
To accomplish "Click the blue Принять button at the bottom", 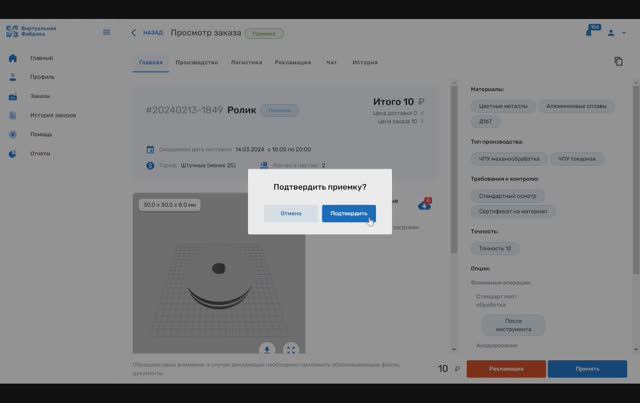I will click(587, 369).
